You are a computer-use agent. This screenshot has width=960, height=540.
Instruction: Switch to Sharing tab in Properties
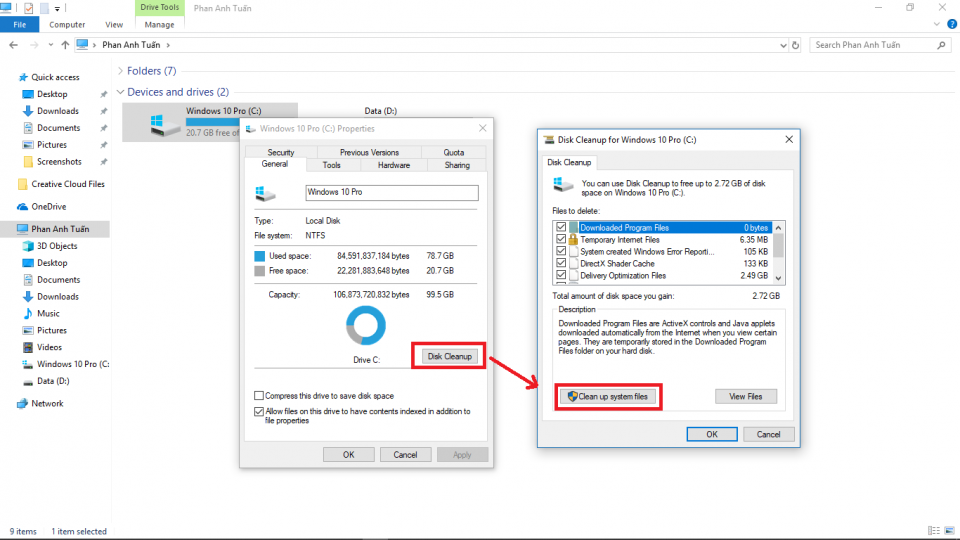pyautogui.click(x=457, y=165)
